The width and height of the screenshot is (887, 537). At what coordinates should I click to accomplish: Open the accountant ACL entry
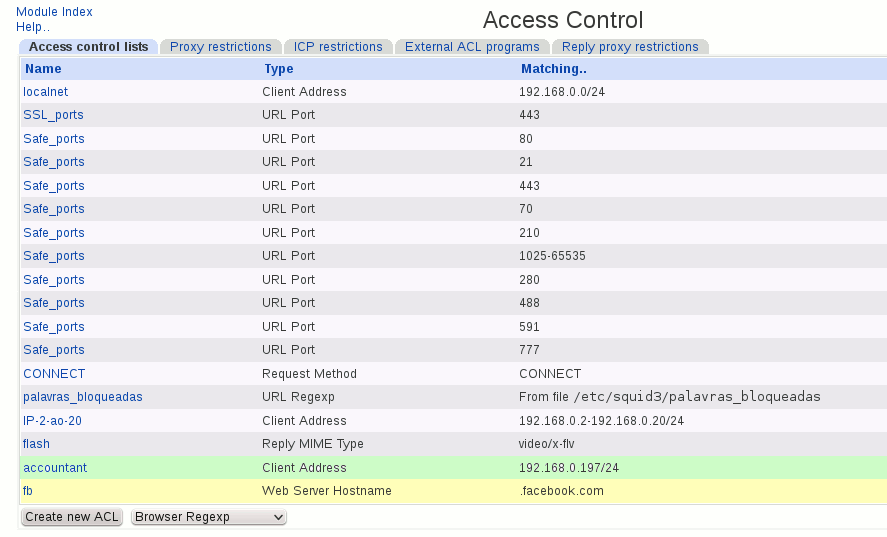point(55,468)
